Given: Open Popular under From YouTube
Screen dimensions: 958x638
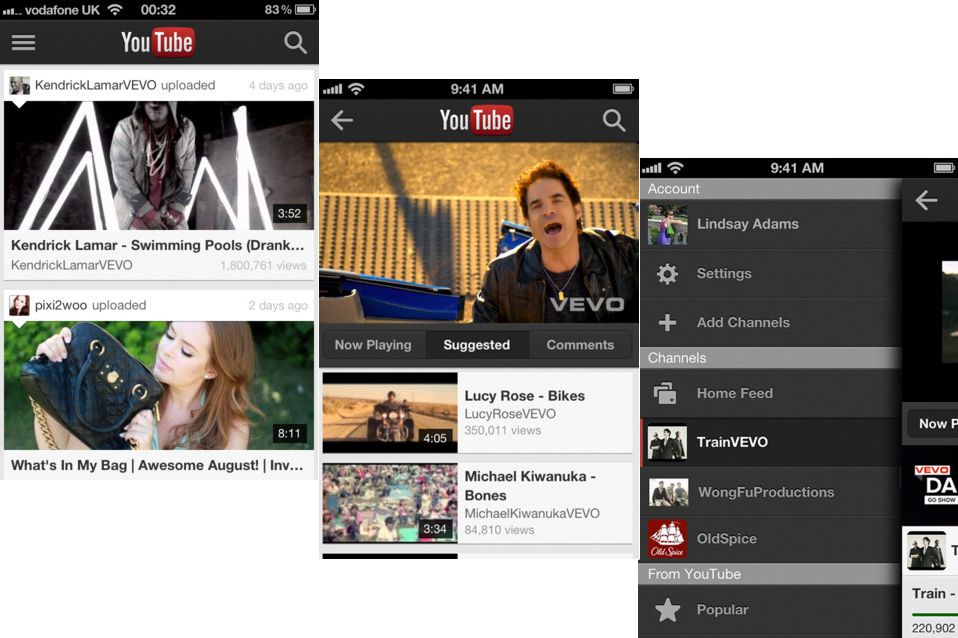Looking at the screenshot, I should pos(770,609).
